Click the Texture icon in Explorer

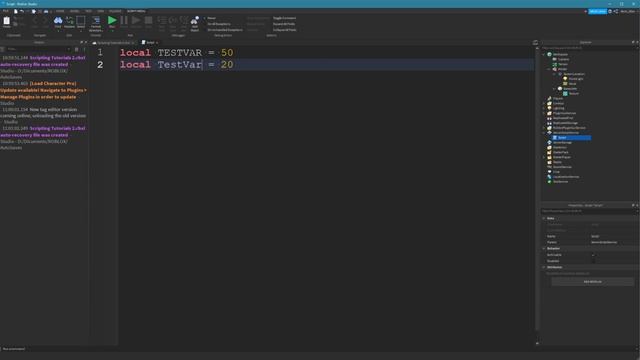[565, 93]
